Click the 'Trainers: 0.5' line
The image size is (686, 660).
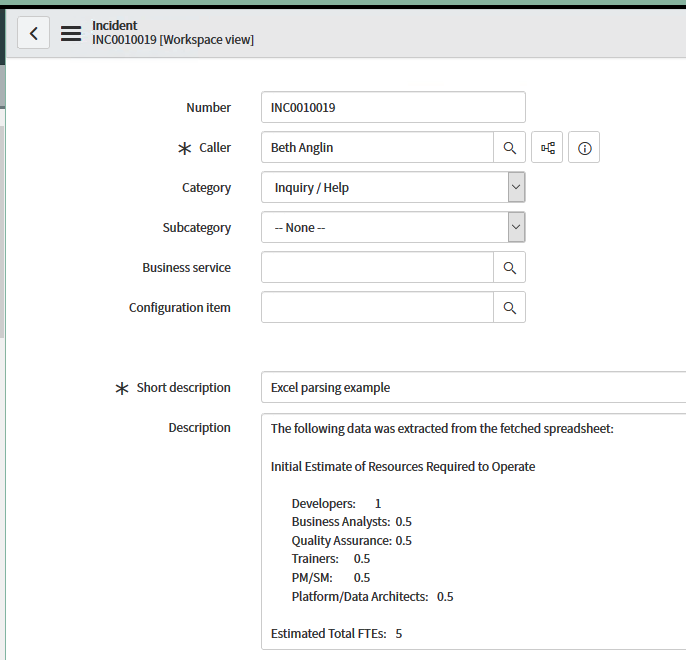[x=331, y=559]
